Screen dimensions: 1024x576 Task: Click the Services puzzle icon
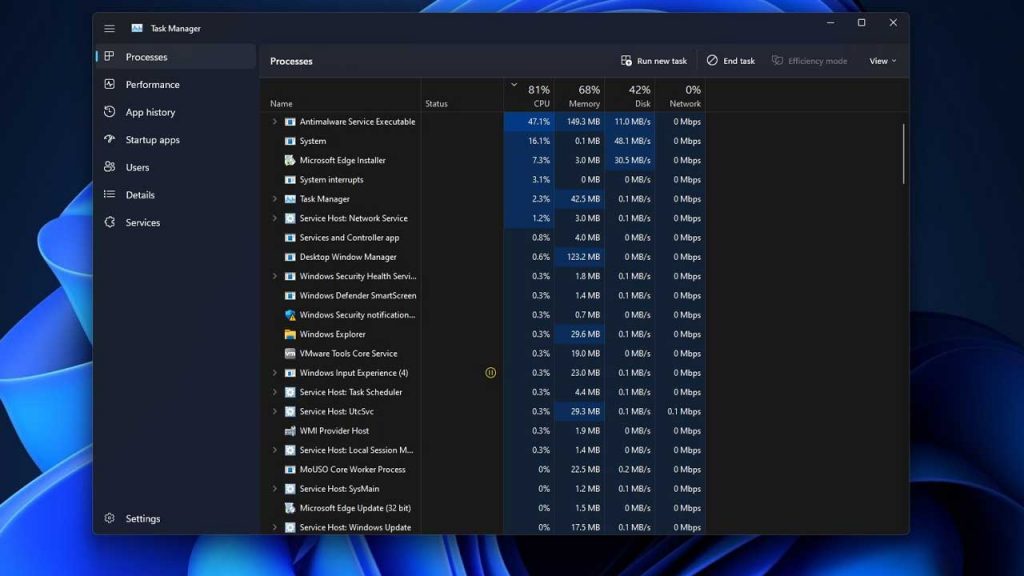[109, 222]
